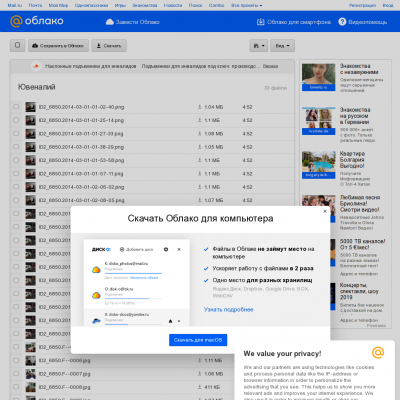
Task: Toggle the select-all checkbox button in the toolbar
Action: click(18, 45)
